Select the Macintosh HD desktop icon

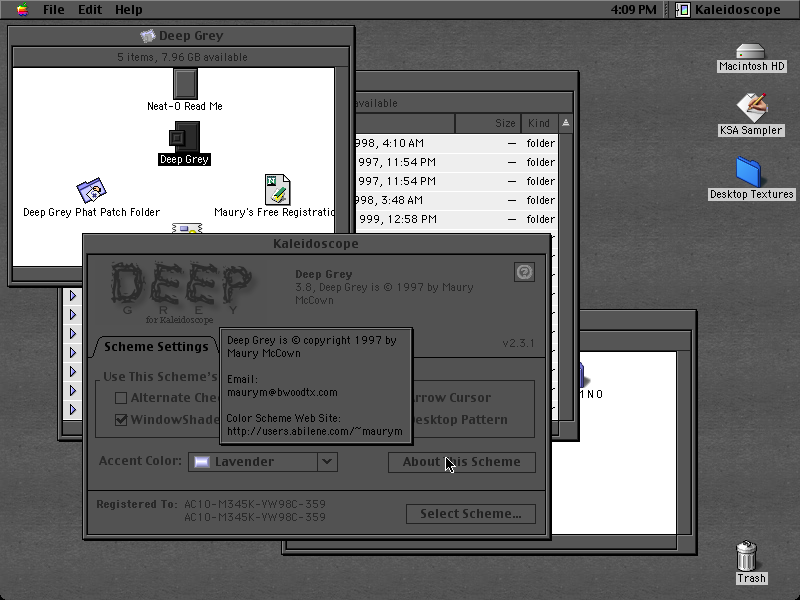point(751,52)
